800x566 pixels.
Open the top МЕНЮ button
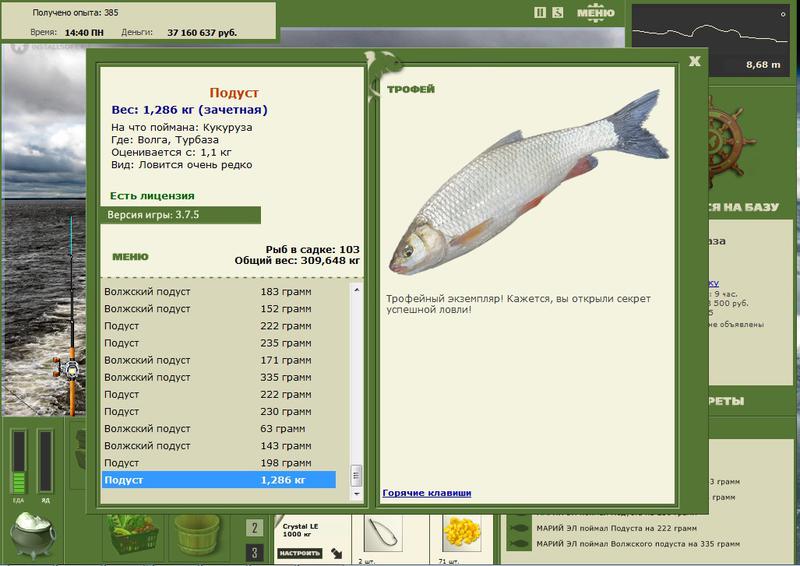[x=595, y=13]
